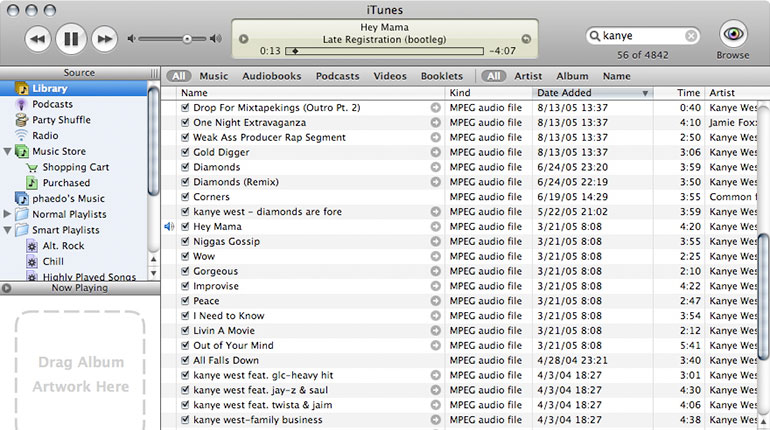Uncheck the One Night Extravaganza checkbox
Image resolution: width=770 pixels, height=430 pixels.
pos(185,122)
